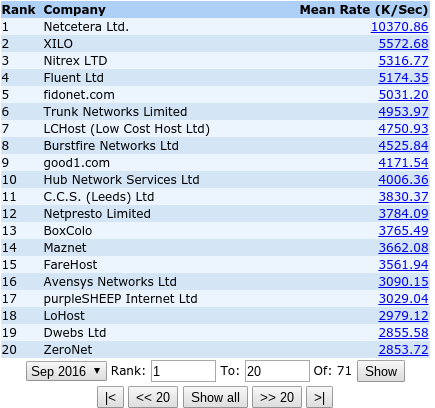The height and width of the screenshot is (408, 435).
Task: Click the Rank start input field
Action: point(183,371)
